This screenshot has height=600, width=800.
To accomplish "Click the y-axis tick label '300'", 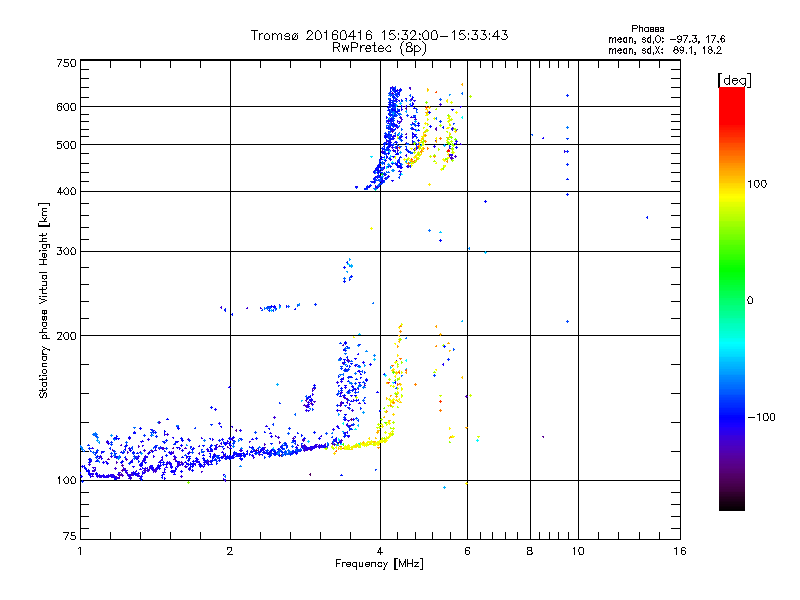I will 67,252.
